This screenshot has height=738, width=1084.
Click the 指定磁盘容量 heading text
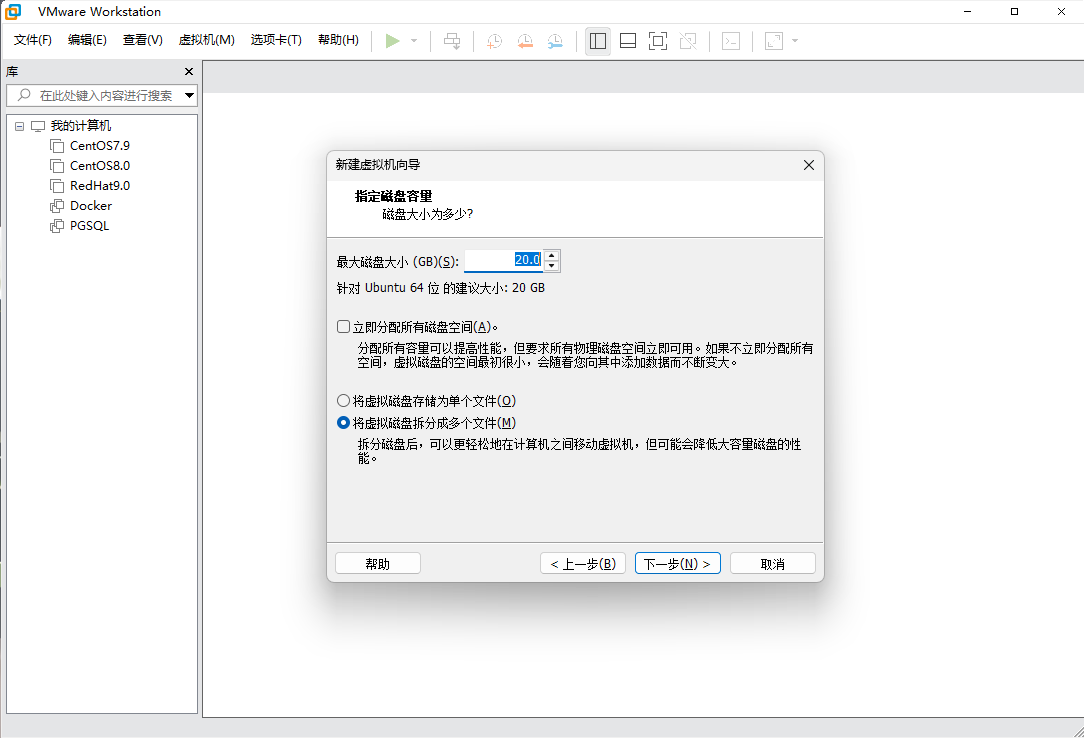coord(393,196)
